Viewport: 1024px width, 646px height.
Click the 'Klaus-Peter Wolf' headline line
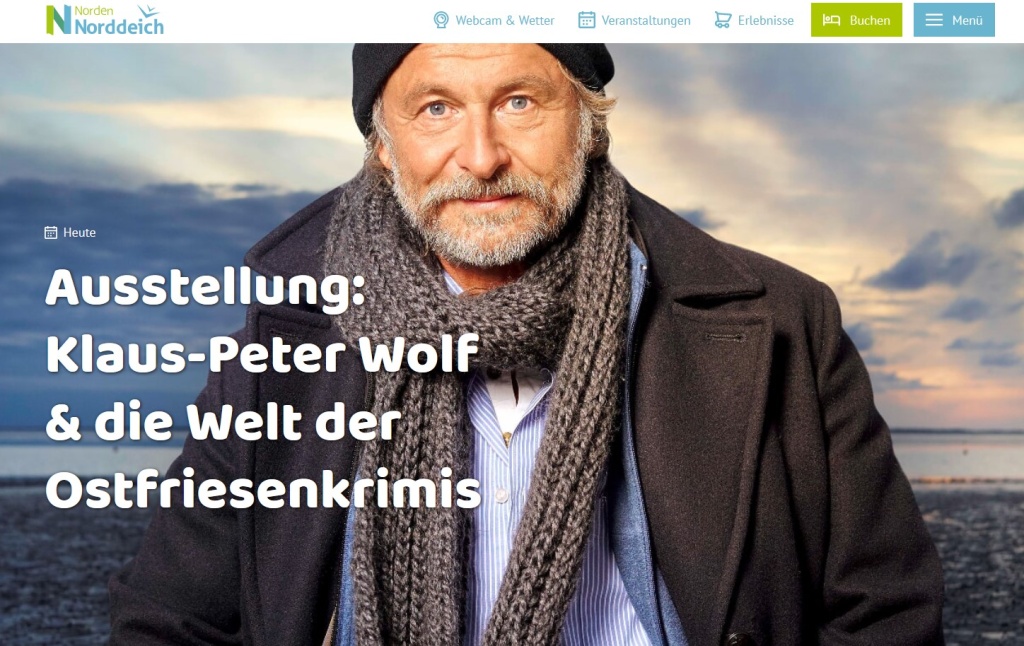pos(263,355)
